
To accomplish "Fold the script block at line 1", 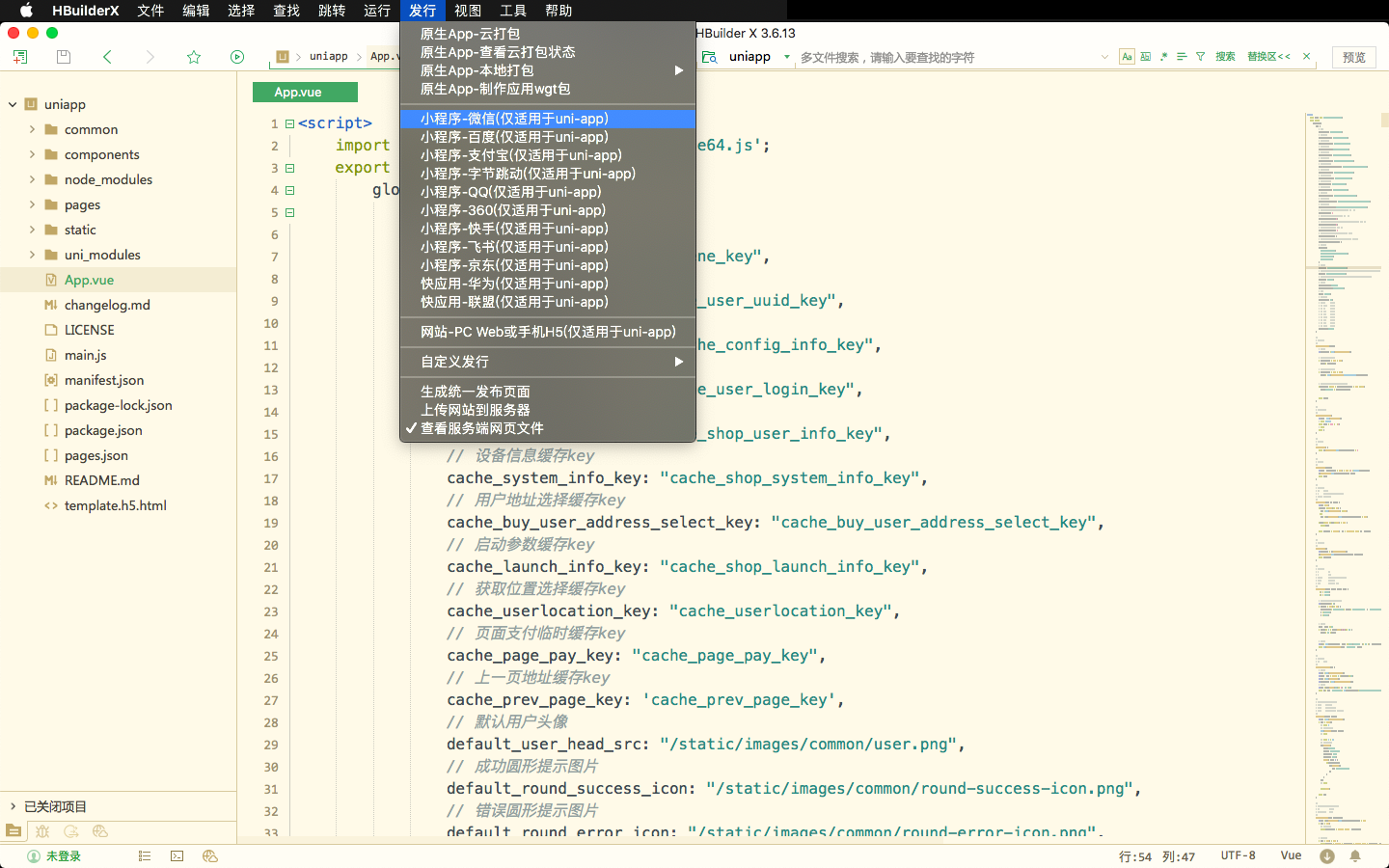I will pyautogui.click(x=289, y=123).
